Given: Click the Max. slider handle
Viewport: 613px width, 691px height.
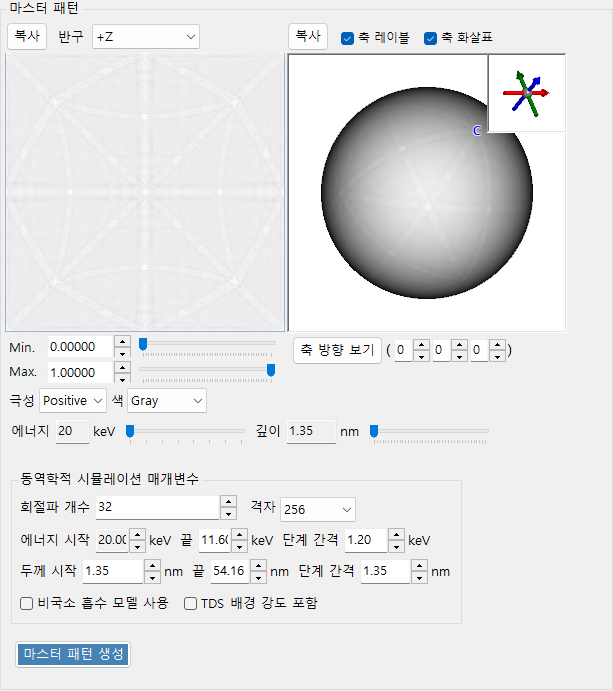Looking at the screenshot, I should (x=271, y=370).
